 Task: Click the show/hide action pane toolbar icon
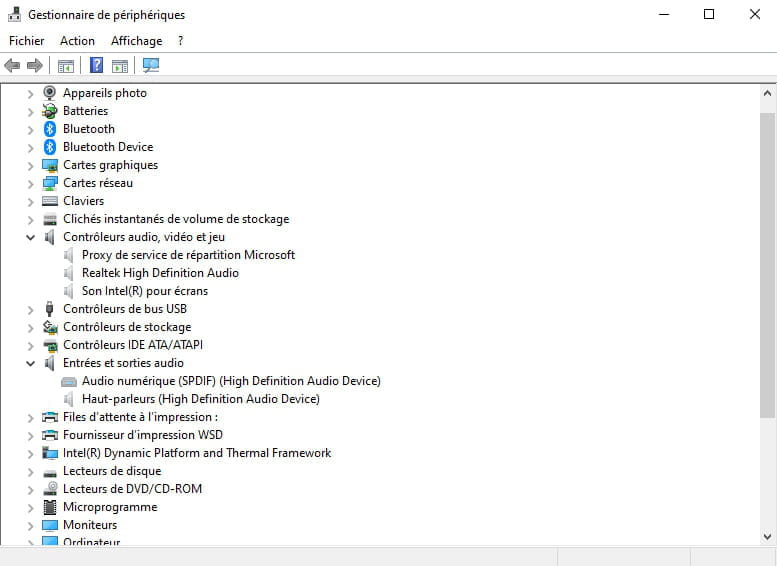(x=120, y=65)
